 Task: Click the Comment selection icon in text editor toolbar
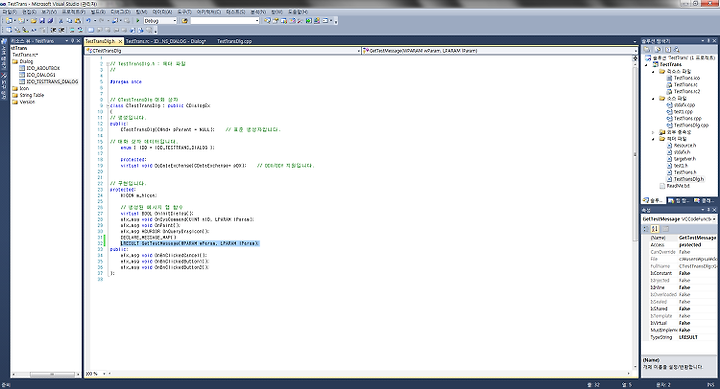tap(72, 30)
